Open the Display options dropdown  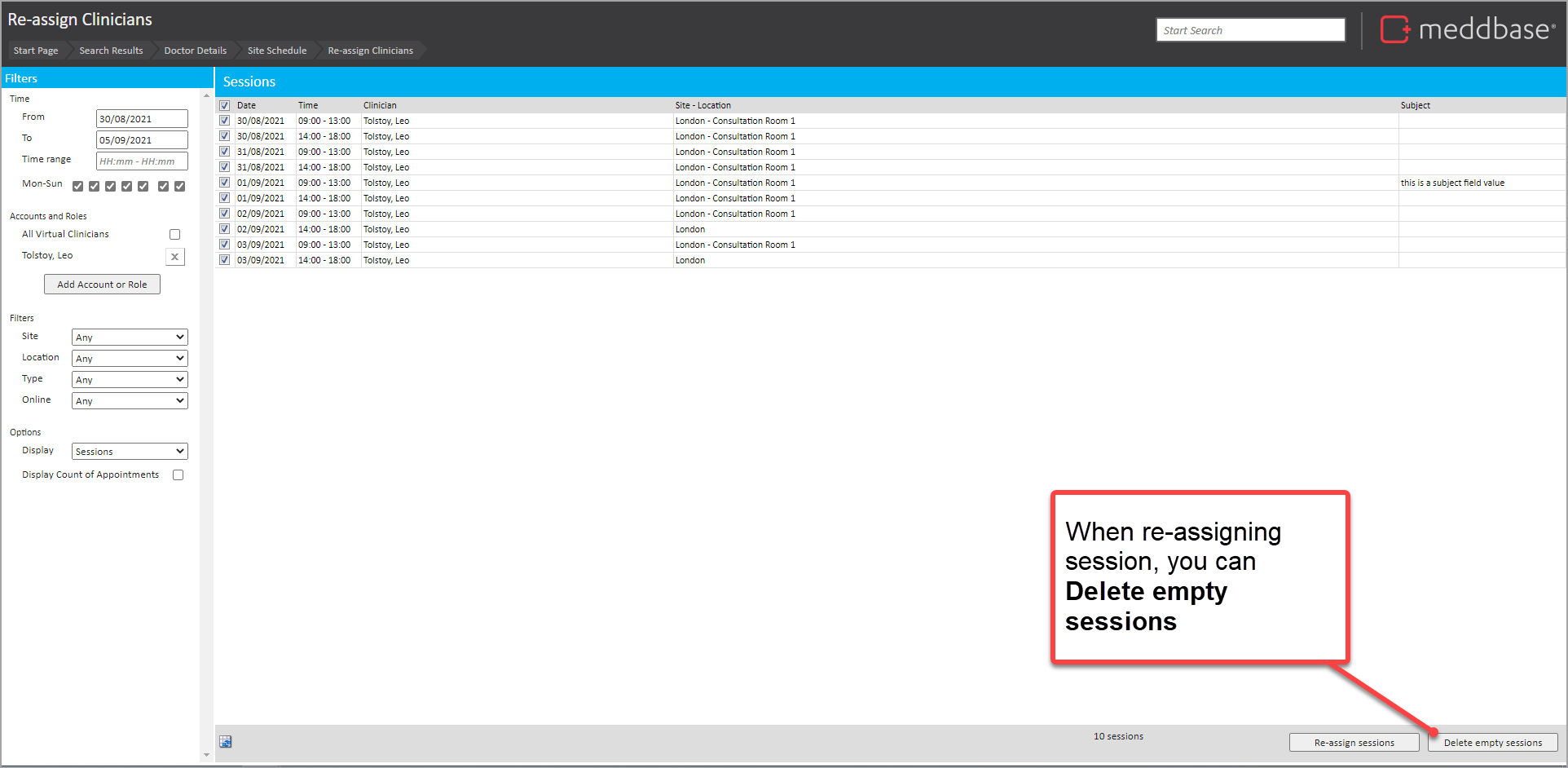[x=130, y=452]
